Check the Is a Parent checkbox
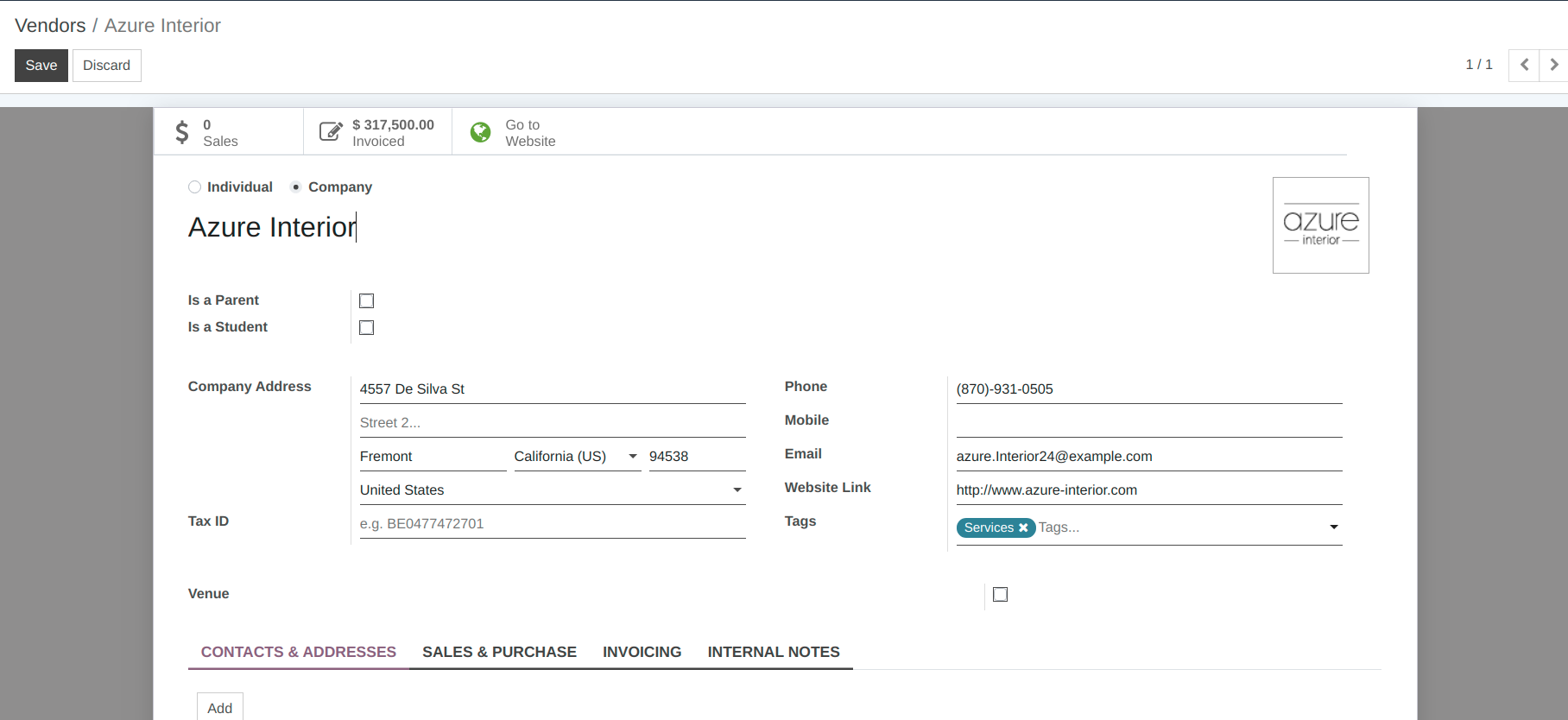This screenshot has height=720, width=1568. tap(367, 300)
